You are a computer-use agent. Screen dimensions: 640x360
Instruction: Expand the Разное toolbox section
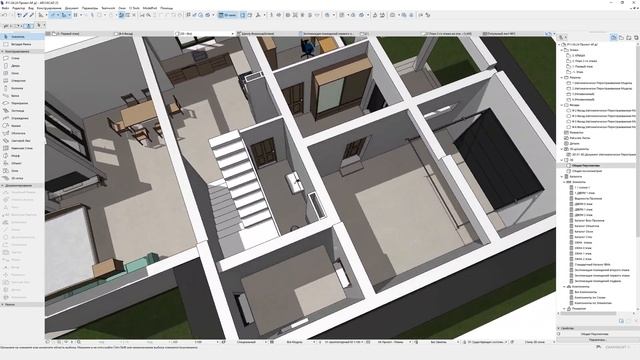click(x=3, y=304)
